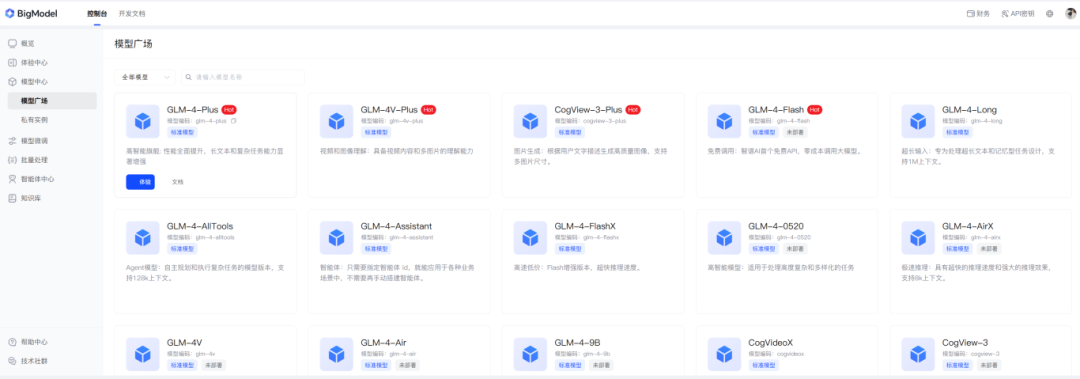Click the GLM-4-Air cube icon
The width and height of the screenshot is (1080, 379).
point(336,354)
